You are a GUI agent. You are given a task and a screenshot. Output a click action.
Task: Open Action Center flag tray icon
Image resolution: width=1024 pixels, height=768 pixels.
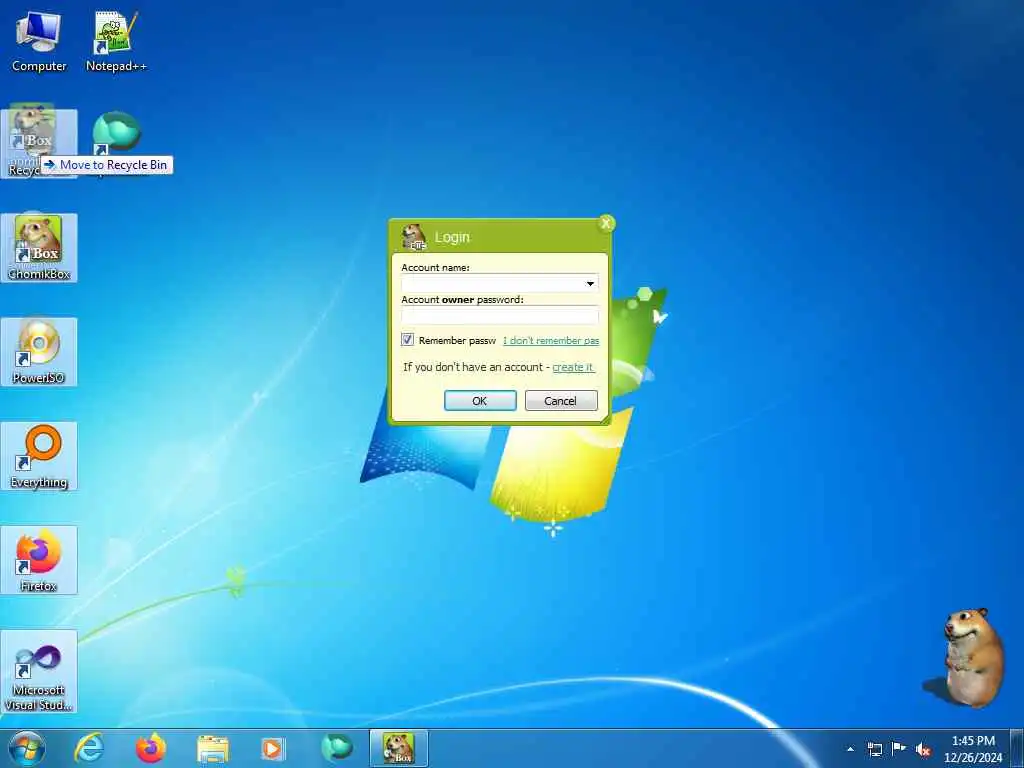899,748
